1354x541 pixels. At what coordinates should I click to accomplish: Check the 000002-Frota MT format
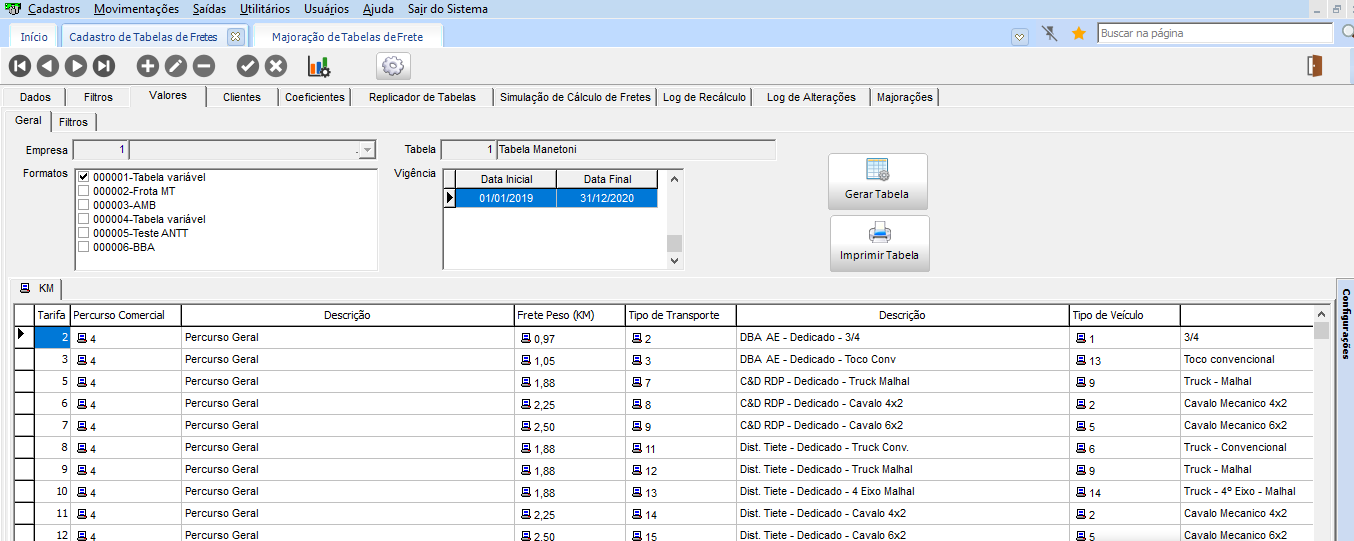pyautogui.click(x=84, y=191)
